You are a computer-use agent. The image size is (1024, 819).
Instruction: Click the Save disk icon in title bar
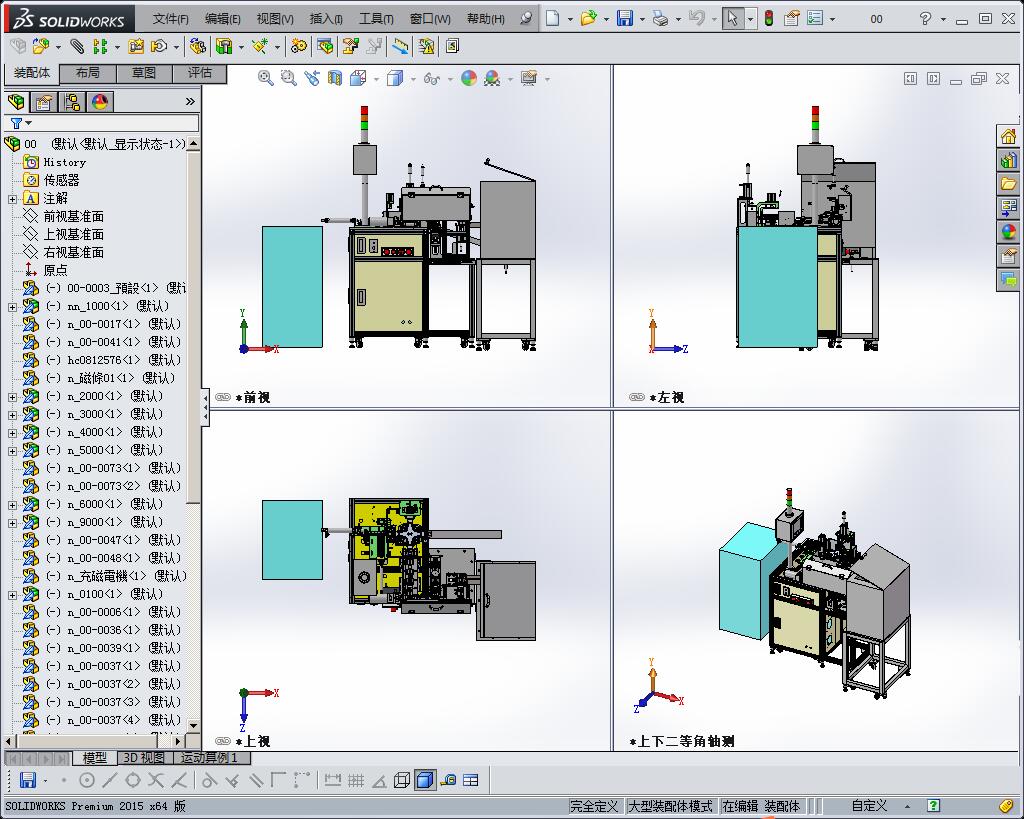pos(625,18)
